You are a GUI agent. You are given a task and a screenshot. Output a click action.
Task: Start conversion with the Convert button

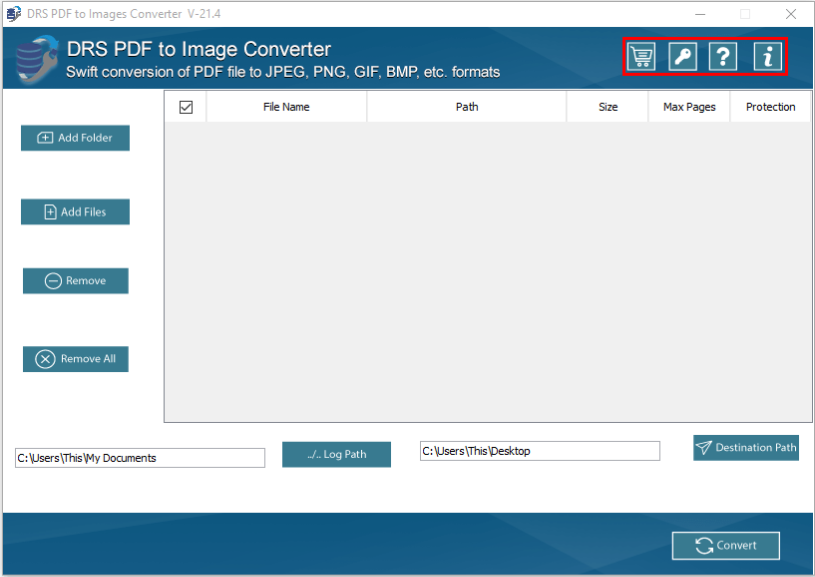[x=726, y=545]
